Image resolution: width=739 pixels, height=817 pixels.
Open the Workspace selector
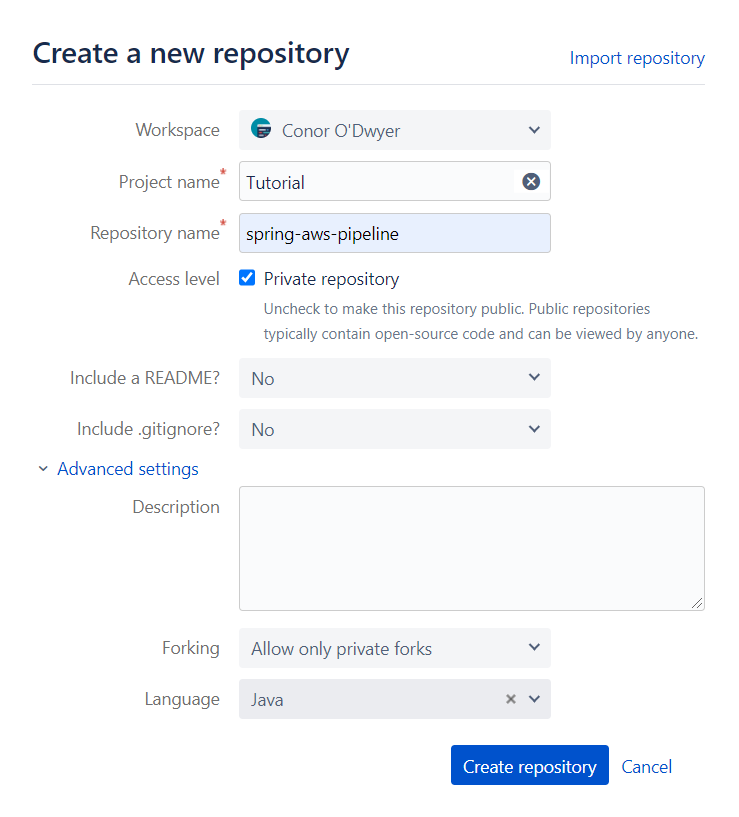[x=394, y=129]
